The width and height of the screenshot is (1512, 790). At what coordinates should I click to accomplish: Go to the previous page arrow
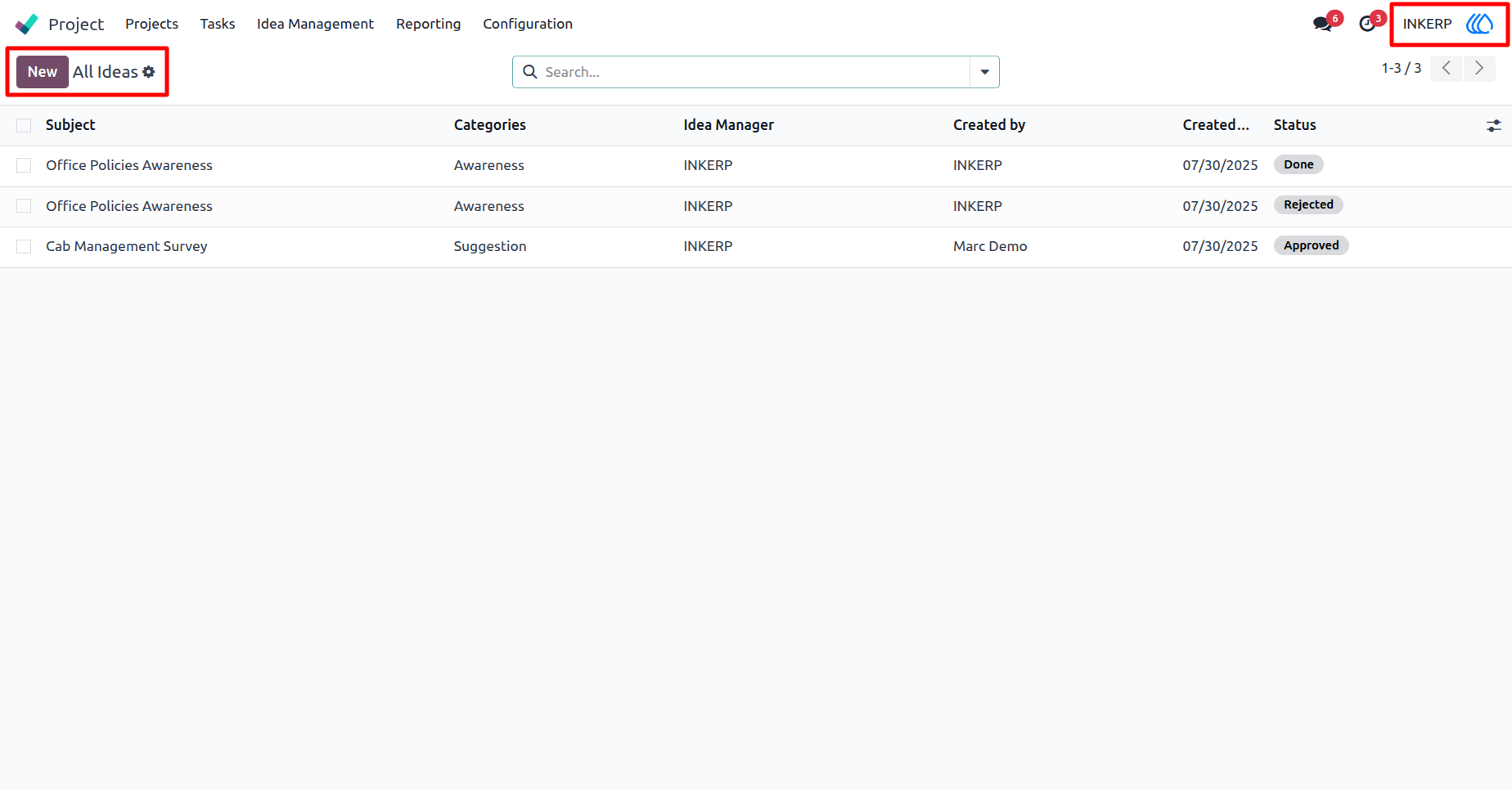1447,69
